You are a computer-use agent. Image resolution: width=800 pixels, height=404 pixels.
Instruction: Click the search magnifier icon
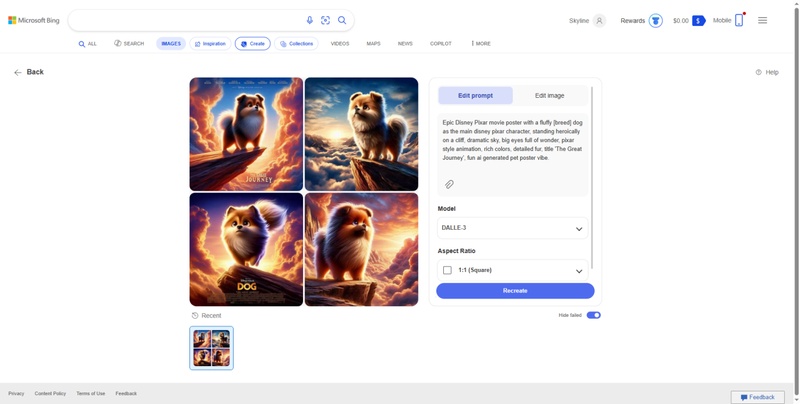[342, 20]
